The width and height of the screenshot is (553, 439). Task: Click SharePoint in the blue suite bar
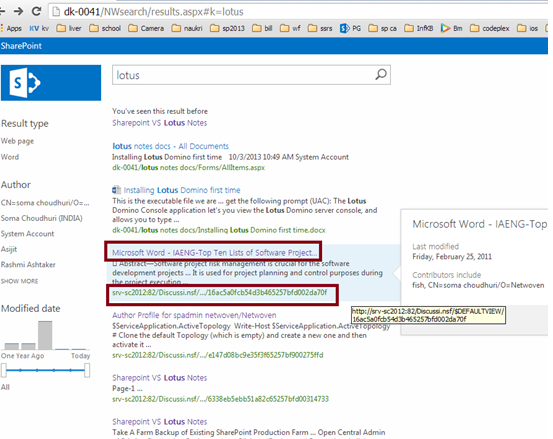pos(21,46)
